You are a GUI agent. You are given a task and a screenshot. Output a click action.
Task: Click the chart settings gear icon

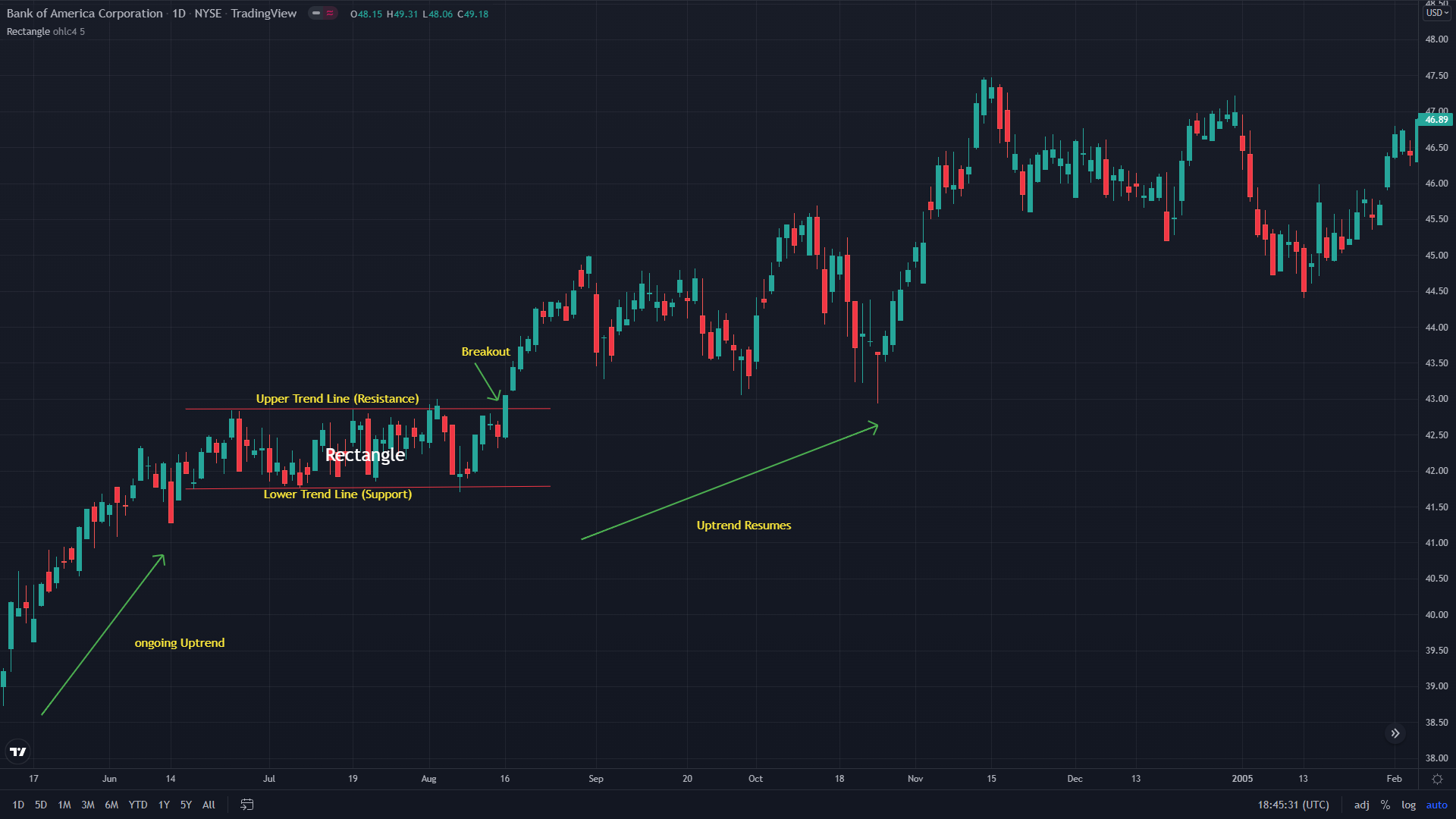pos(1436,779)
